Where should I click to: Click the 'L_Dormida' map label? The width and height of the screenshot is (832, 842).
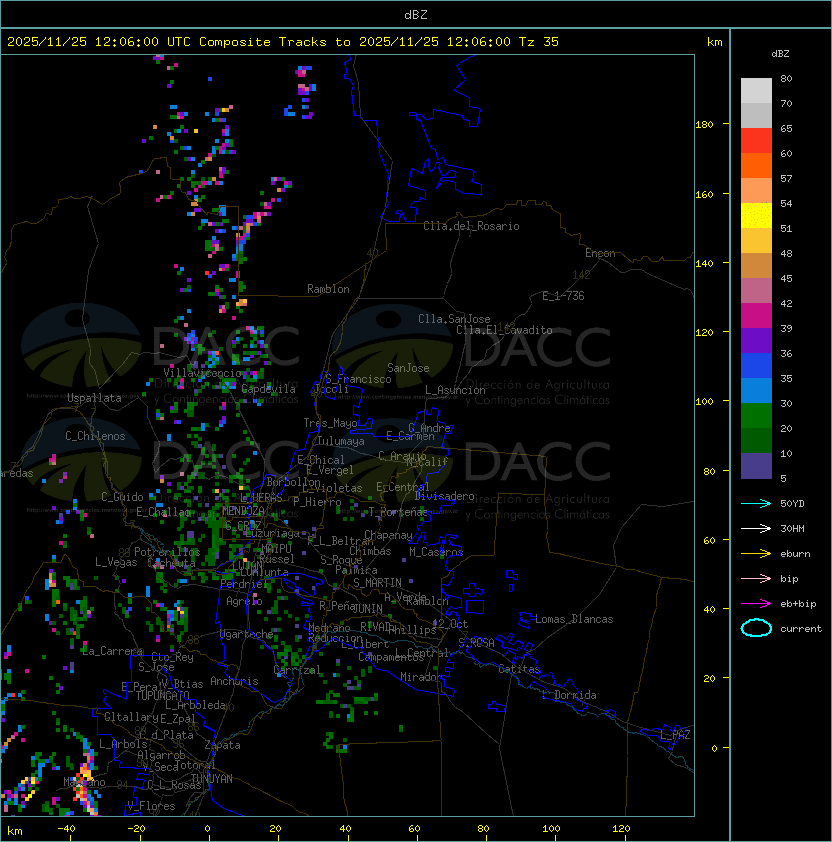point(569,695)
